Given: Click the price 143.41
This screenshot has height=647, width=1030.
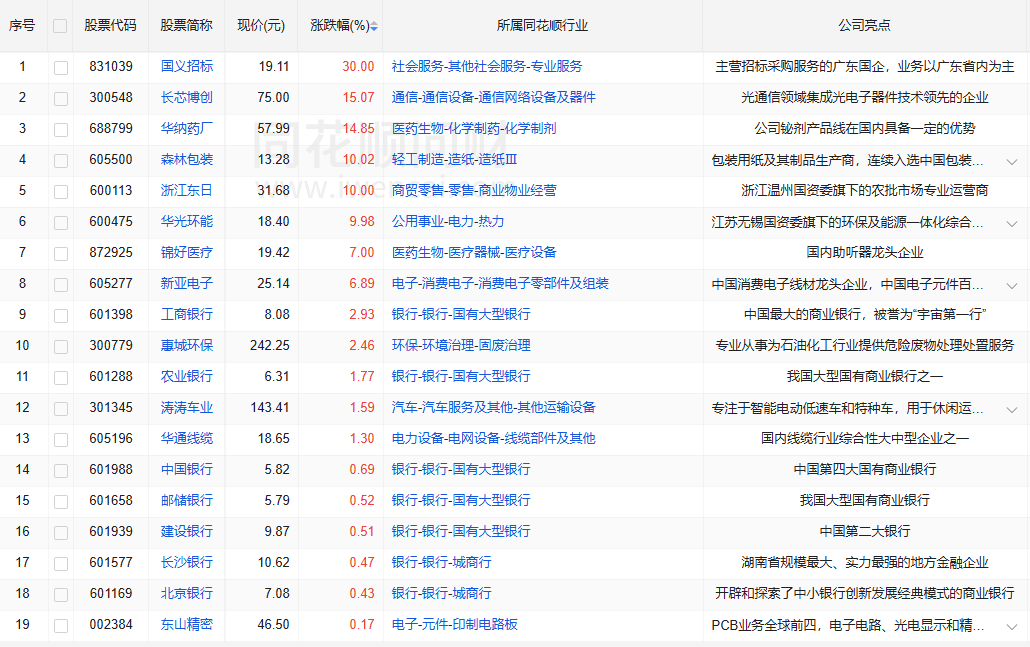Looking at the screenshot, I should click(x=270, y=407).
